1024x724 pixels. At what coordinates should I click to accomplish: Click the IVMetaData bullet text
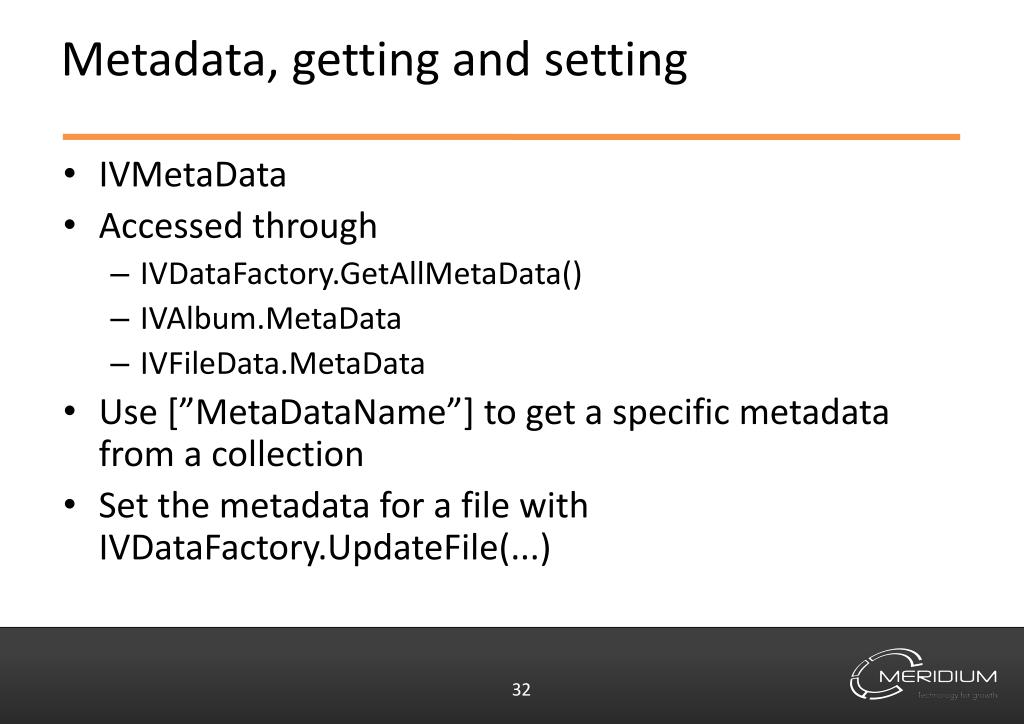pyautogui.click(x=193, y=175)
